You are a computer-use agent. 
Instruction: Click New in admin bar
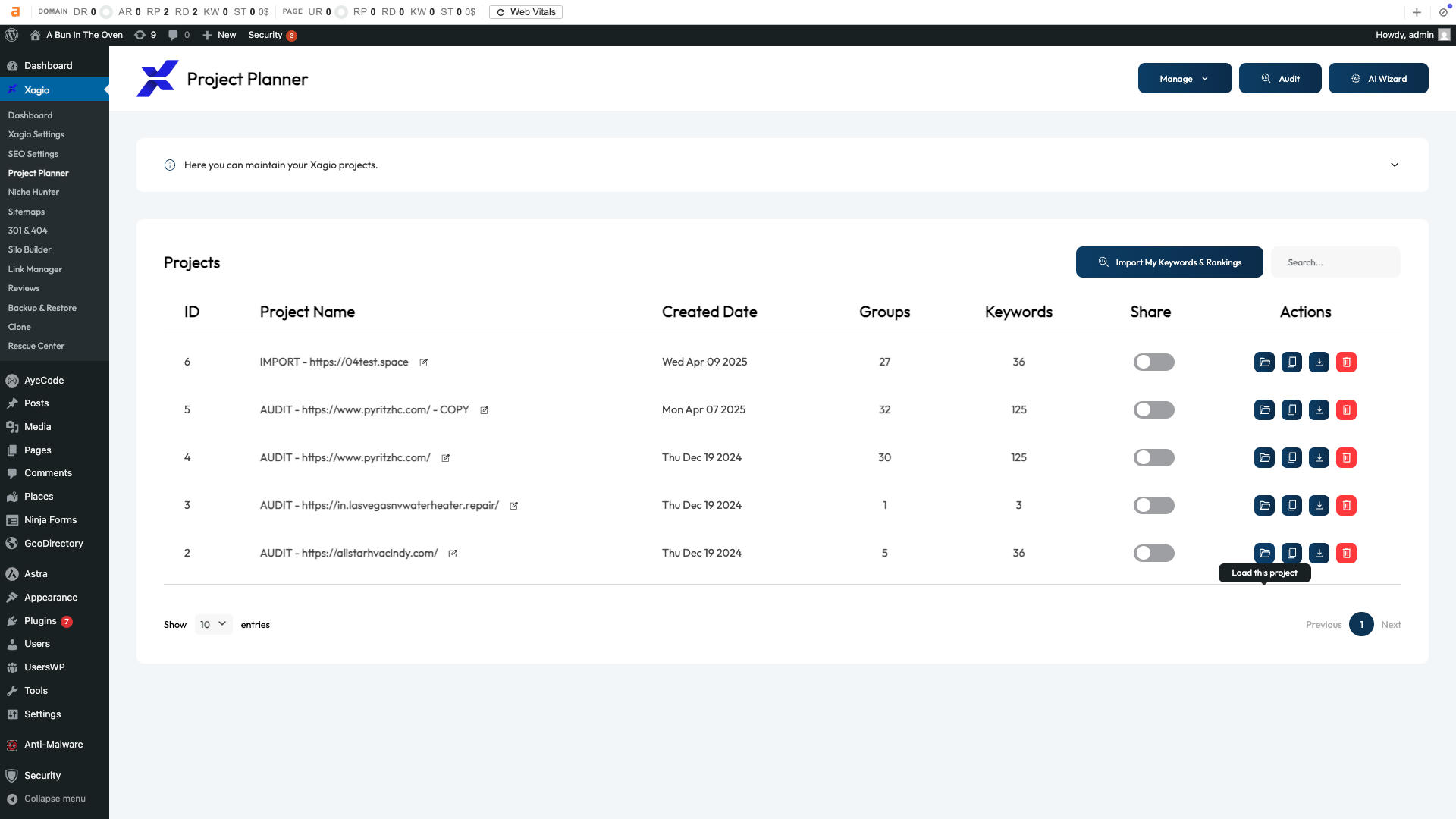pyautogui.click(x=219, y=35)
